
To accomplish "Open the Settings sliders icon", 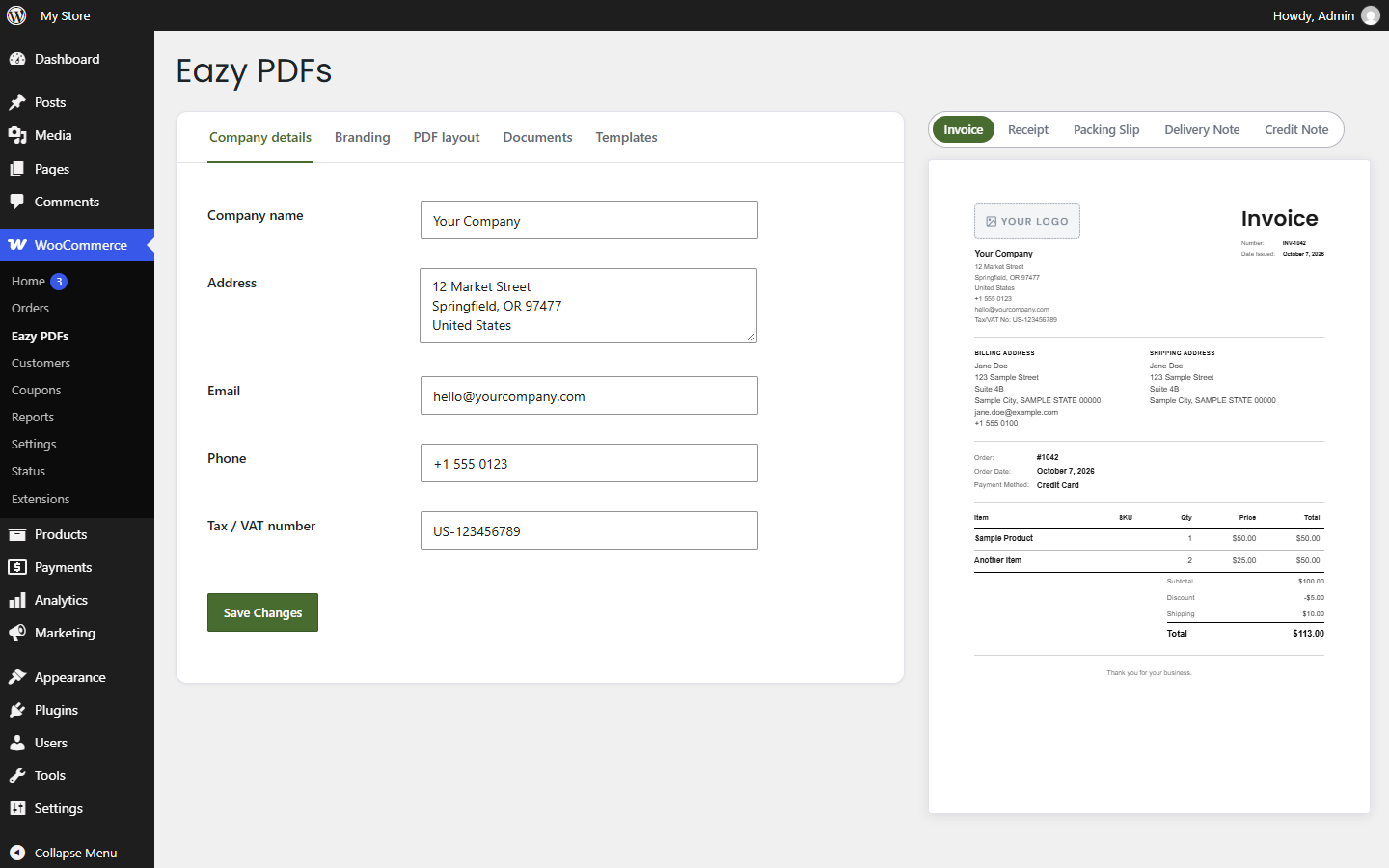I will pos(17,808).
